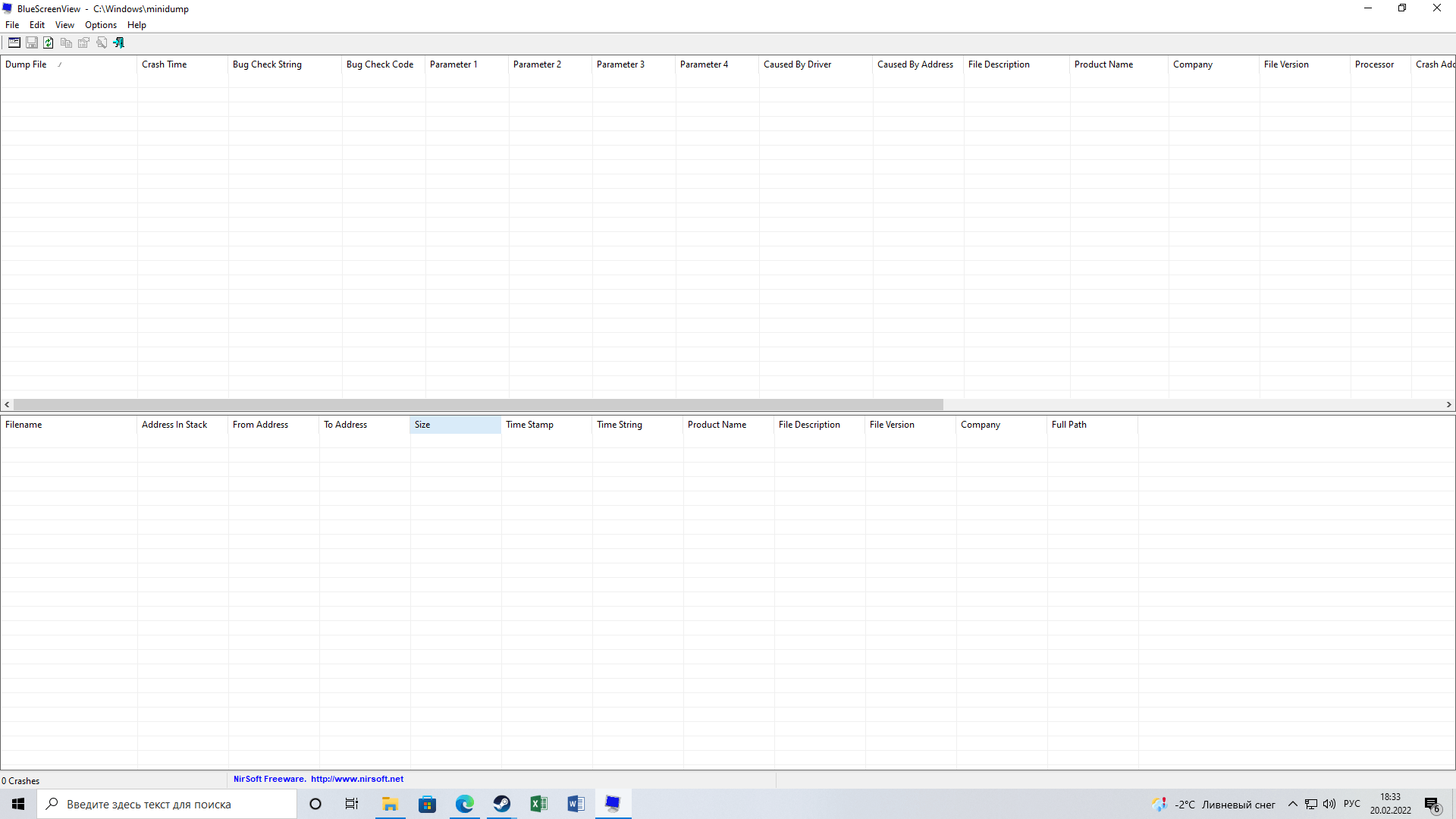Screen dimensions: 1456x819
Task: Open the Options menu
Action: click(101, 25)
